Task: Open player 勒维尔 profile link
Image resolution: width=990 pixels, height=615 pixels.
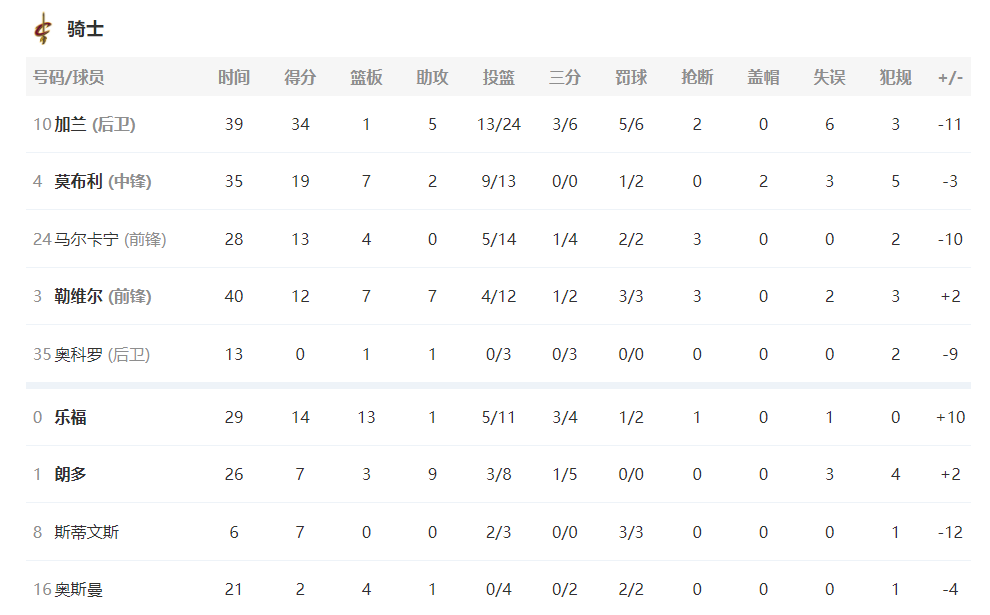Action: click(78, 296)
